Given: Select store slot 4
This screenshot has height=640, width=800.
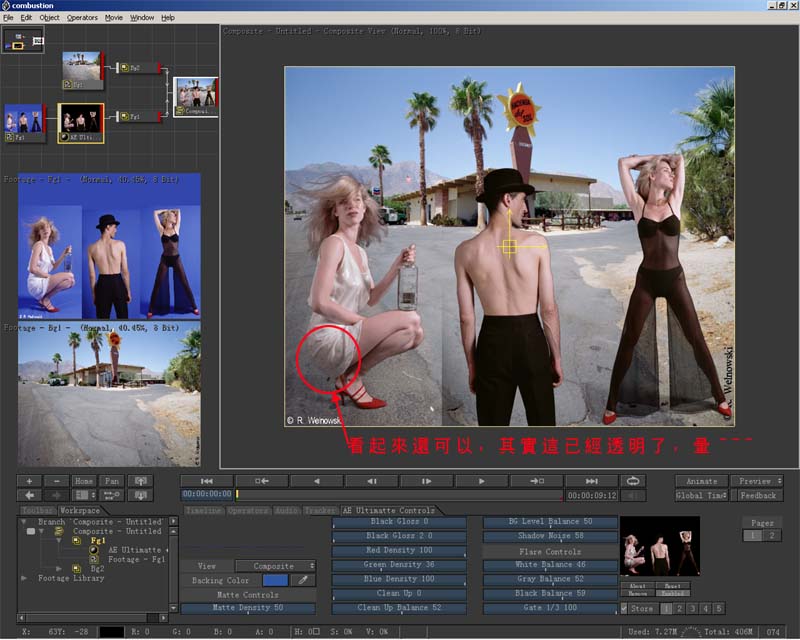Looking at the screenshot, I should pyautogui.click(x=706, y=608).
